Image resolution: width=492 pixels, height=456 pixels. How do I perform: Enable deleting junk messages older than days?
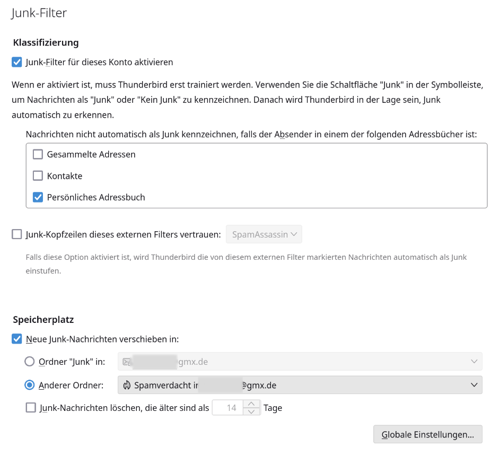tap(31, 407)
